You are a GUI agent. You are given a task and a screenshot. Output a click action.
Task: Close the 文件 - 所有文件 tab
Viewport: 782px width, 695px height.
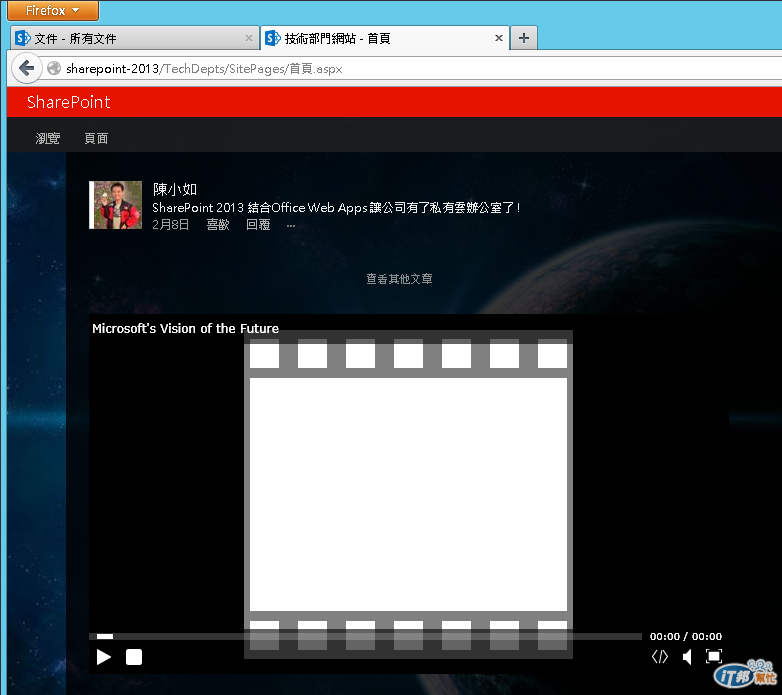tap(249, 38)
